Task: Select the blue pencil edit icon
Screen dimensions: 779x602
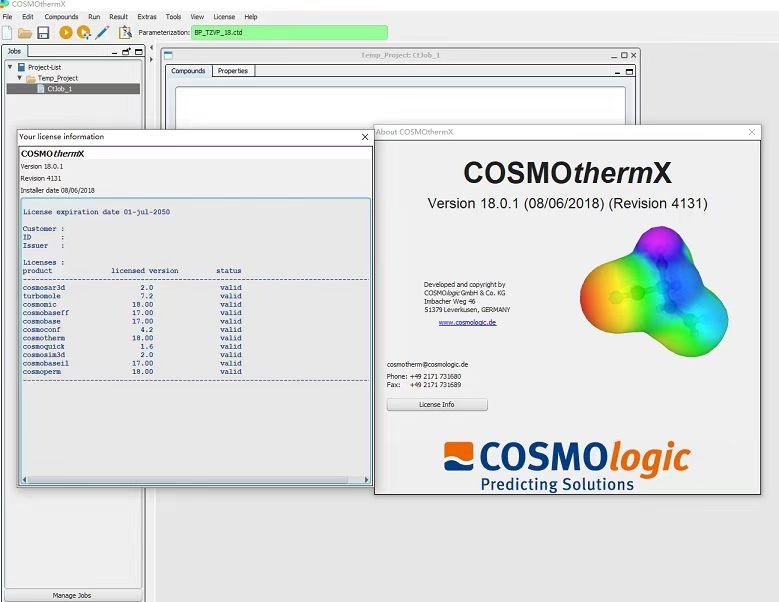Action: 102,33
